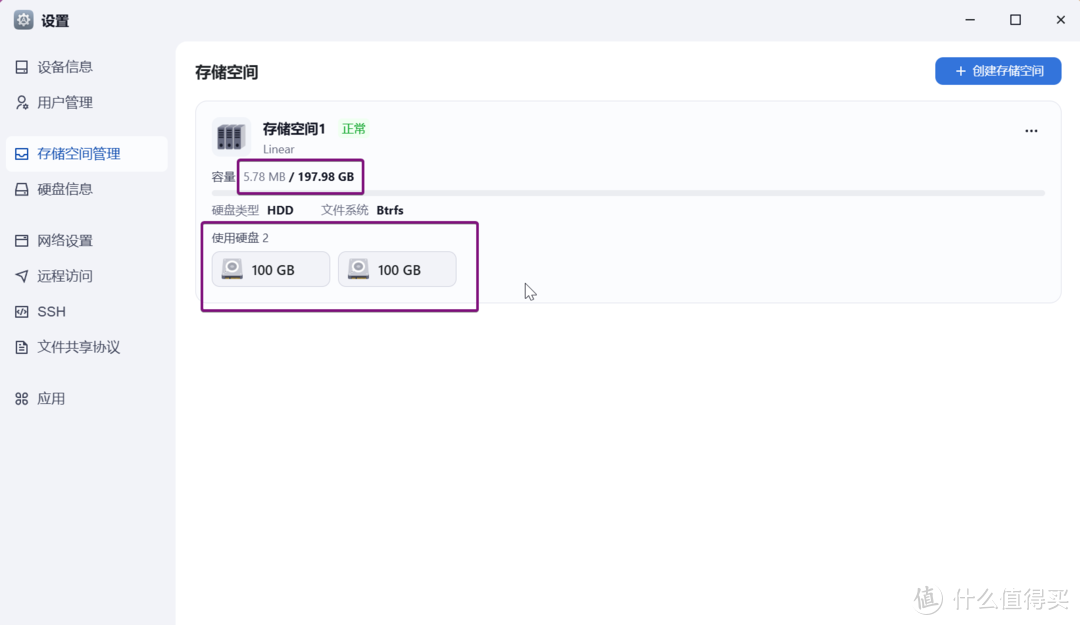
Task: Open 远程访问 sidebar entry
Action: coord(87,276)
